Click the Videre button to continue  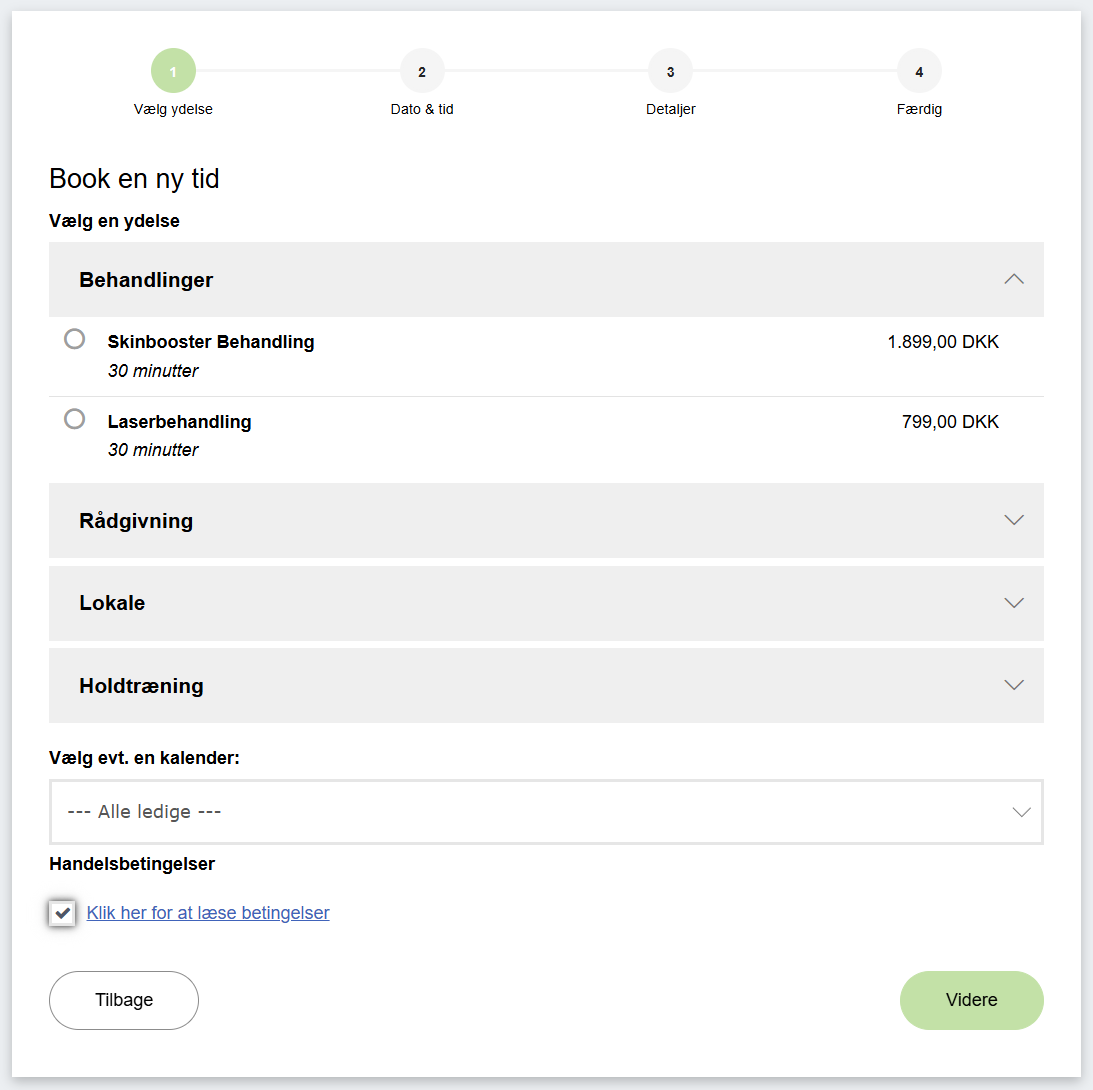click(971, 1000)
